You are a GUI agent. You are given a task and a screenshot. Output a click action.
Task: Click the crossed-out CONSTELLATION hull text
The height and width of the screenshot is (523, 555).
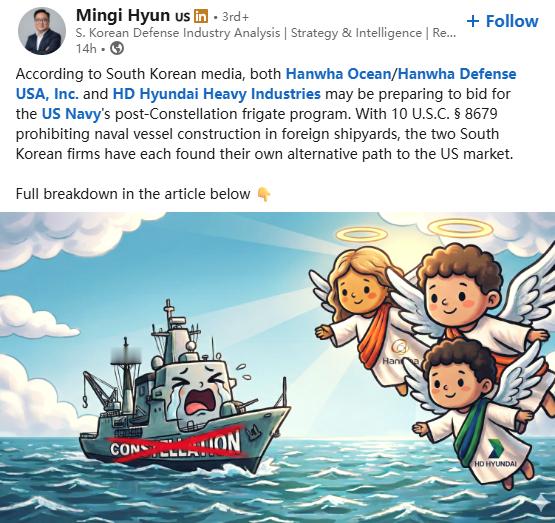175,445
